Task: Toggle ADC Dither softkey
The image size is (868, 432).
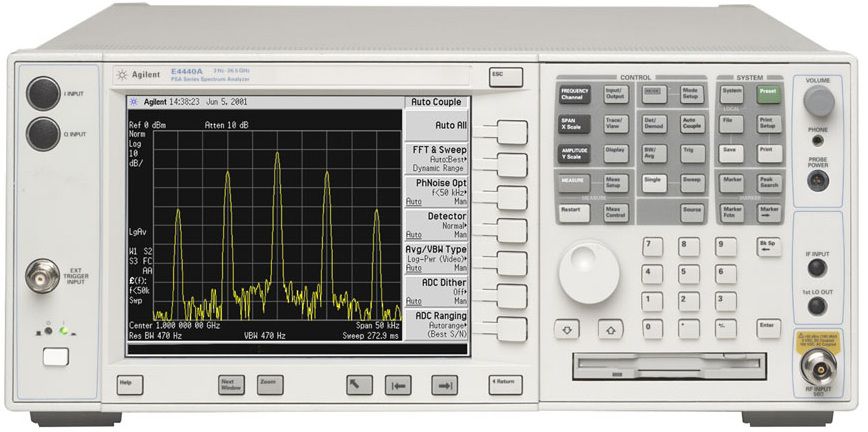Action: coord(511,296)
